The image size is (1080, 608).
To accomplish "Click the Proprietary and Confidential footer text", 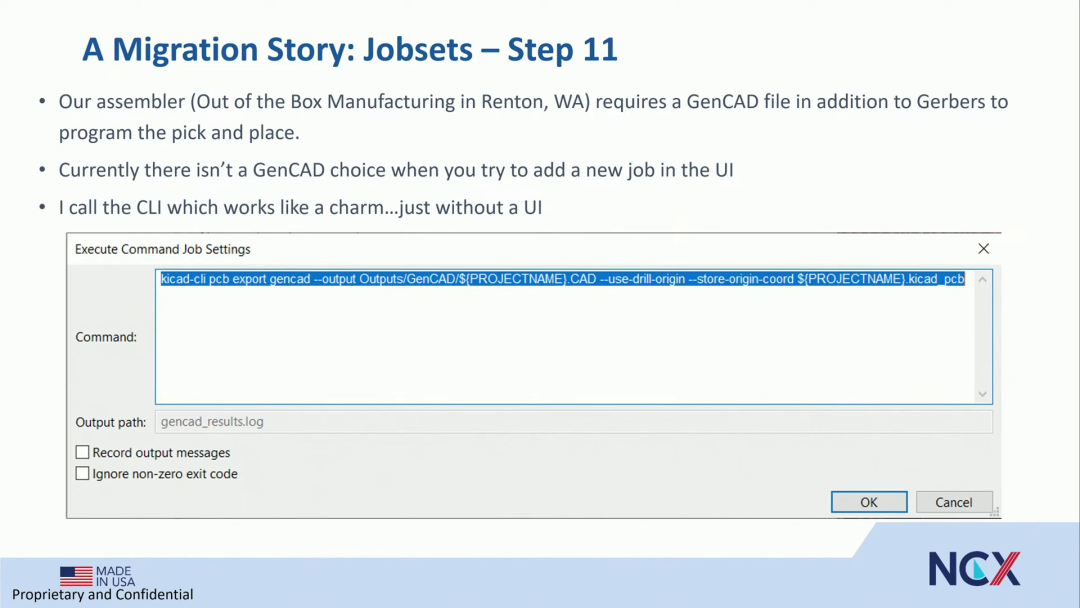I will (103, 594).
